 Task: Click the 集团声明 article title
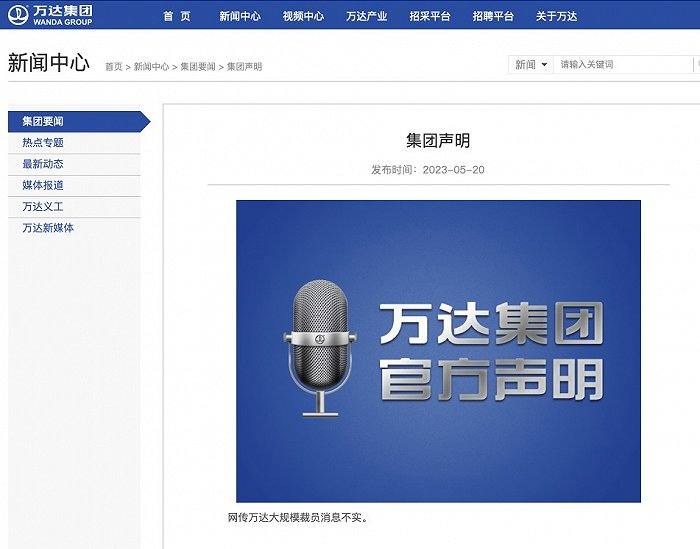pos(438,141)
